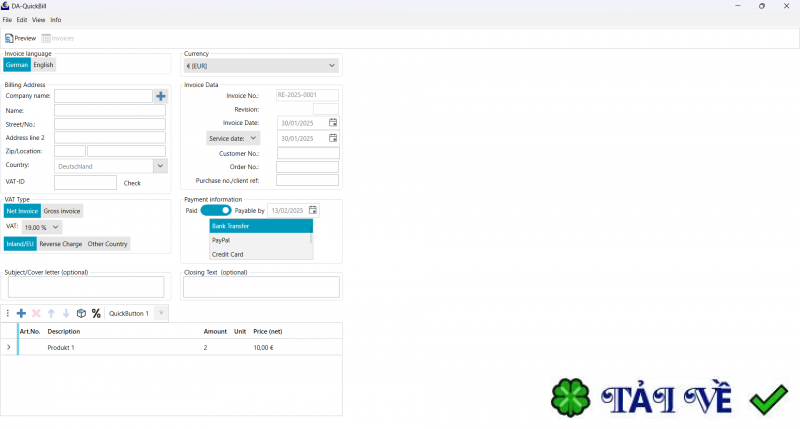This screenshot has width=800, height=429.
Task: Select English invoice language
Action: coord(43,65)
